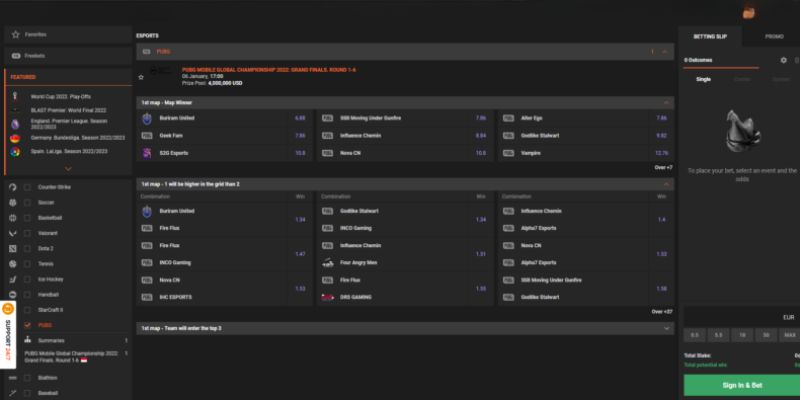Open the Favorites star in sidebar
This screenshot has width=800, height=400.
(x=15, y=34)
